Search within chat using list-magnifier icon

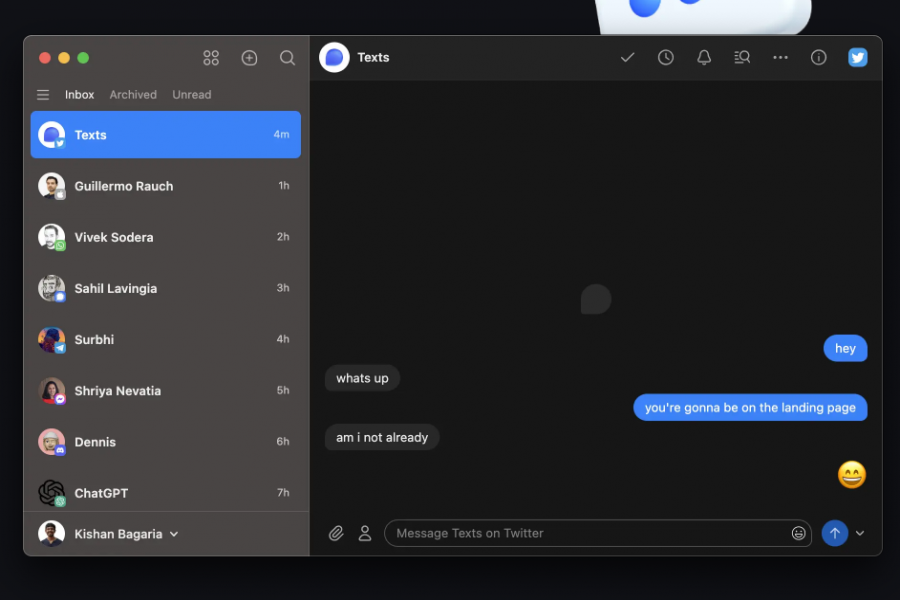[742, 57]
